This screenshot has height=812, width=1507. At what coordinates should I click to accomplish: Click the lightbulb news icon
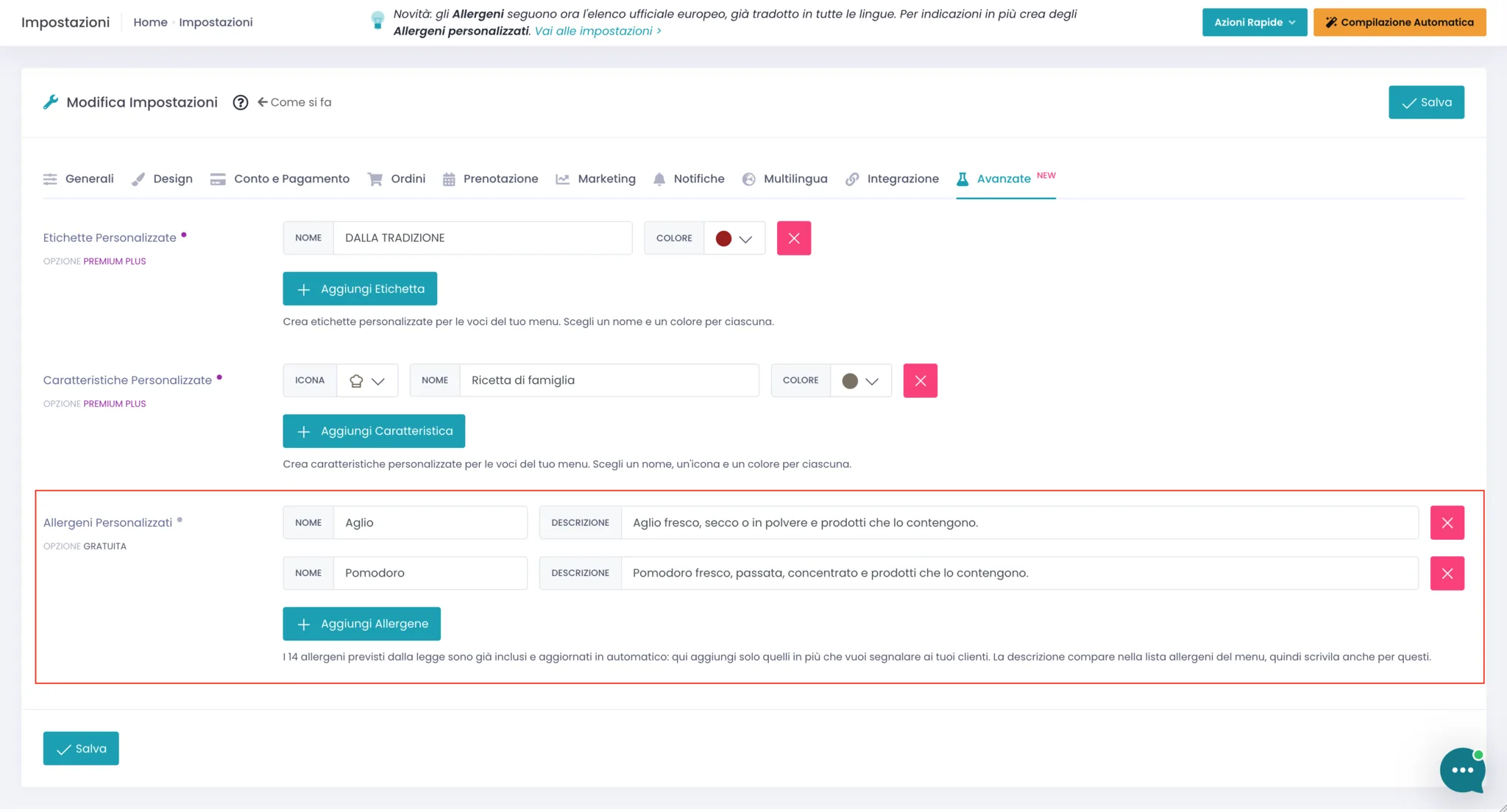coord(377,21)
